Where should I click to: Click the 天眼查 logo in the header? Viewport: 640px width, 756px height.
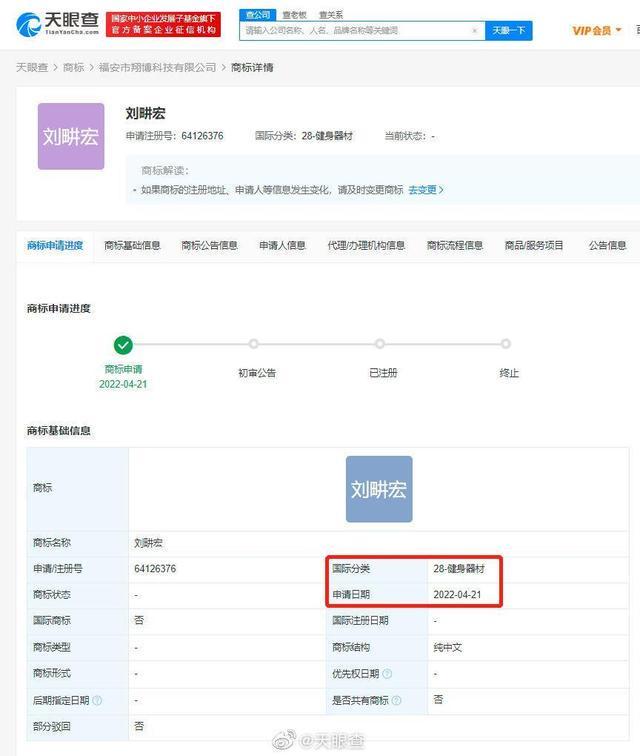(58, 24)
